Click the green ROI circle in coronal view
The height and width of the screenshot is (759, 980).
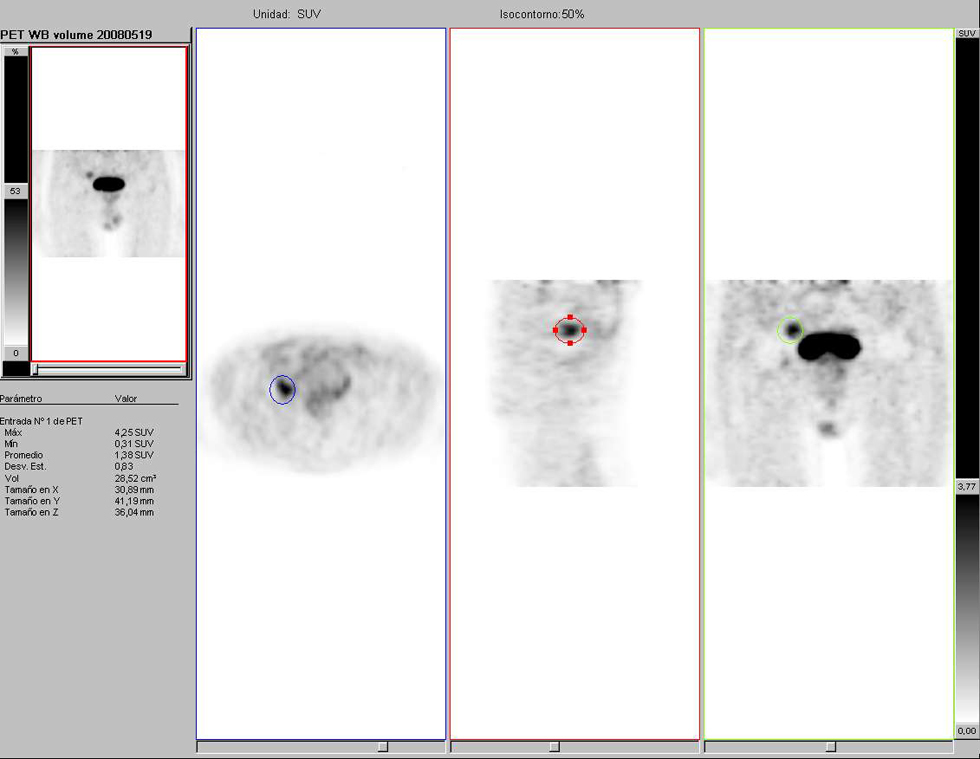click(x=790, y=330)
